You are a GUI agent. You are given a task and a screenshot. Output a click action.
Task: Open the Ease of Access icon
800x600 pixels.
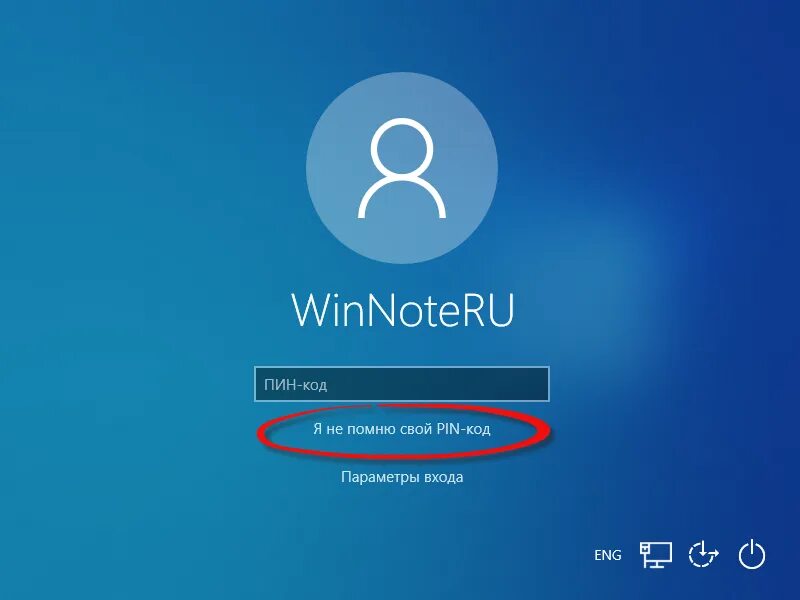(x=704, y=555)
